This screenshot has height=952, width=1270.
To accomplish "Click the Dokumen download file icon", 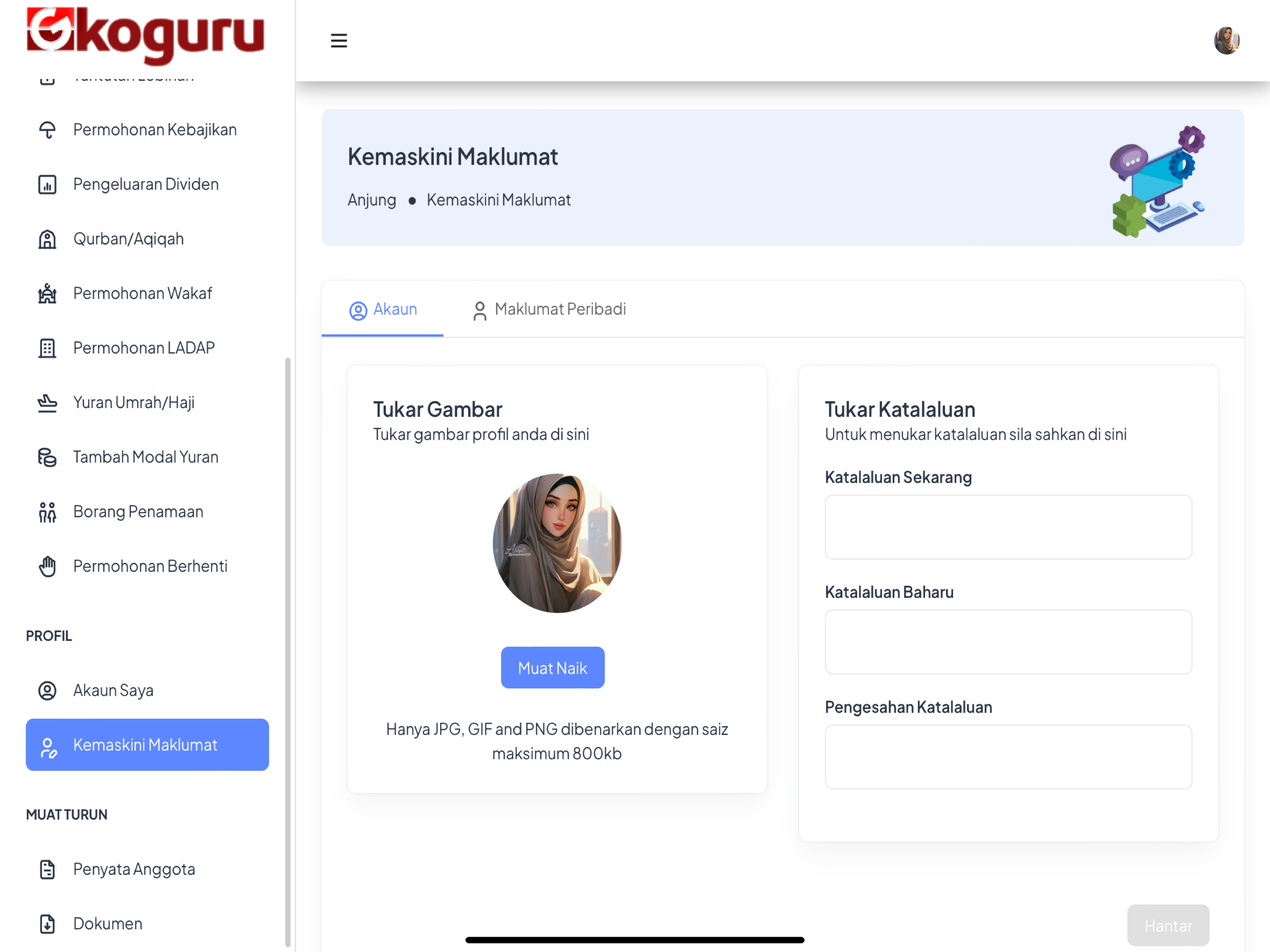I will (x=47, y=924).
